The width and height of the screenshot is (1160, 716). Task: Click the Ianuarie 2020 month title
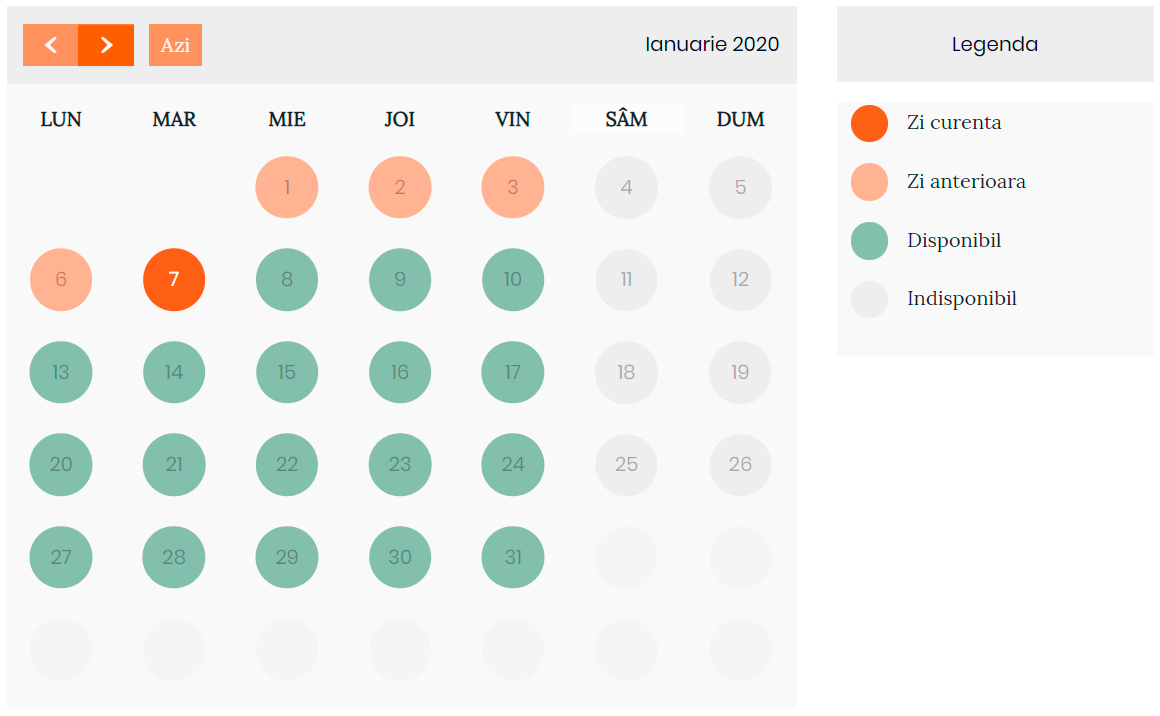click(x=712, y=44)
